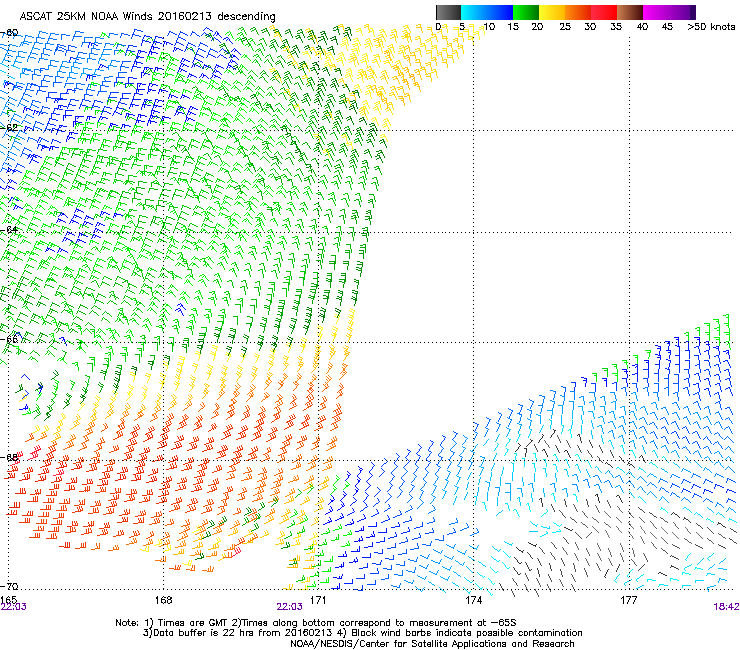Click the legend label '35'

click(616, 27)
